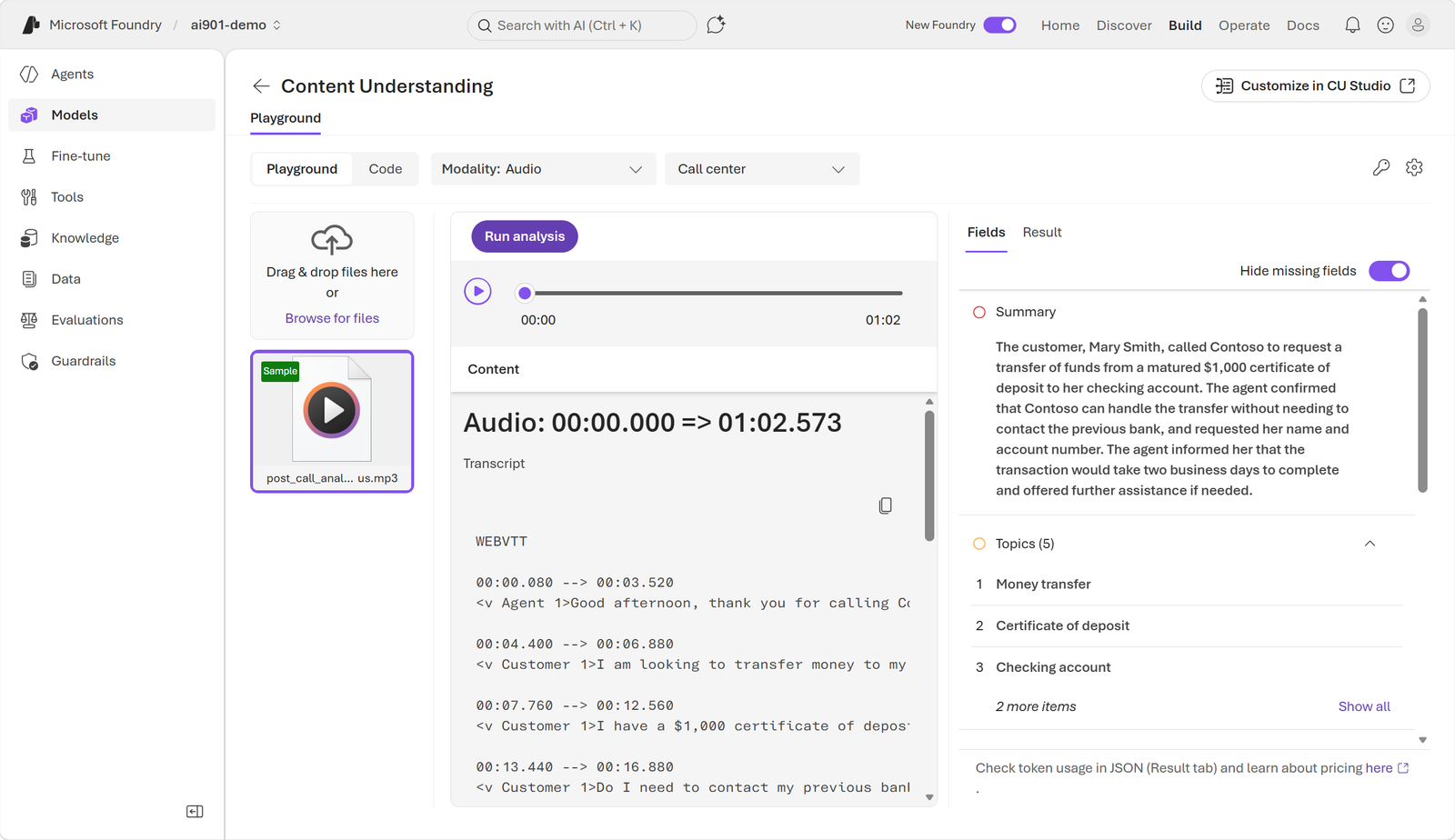This screenshot has width=1455, height=840.
Task: Toggle the New Foundry switch
Action: (x=999, y=25)
